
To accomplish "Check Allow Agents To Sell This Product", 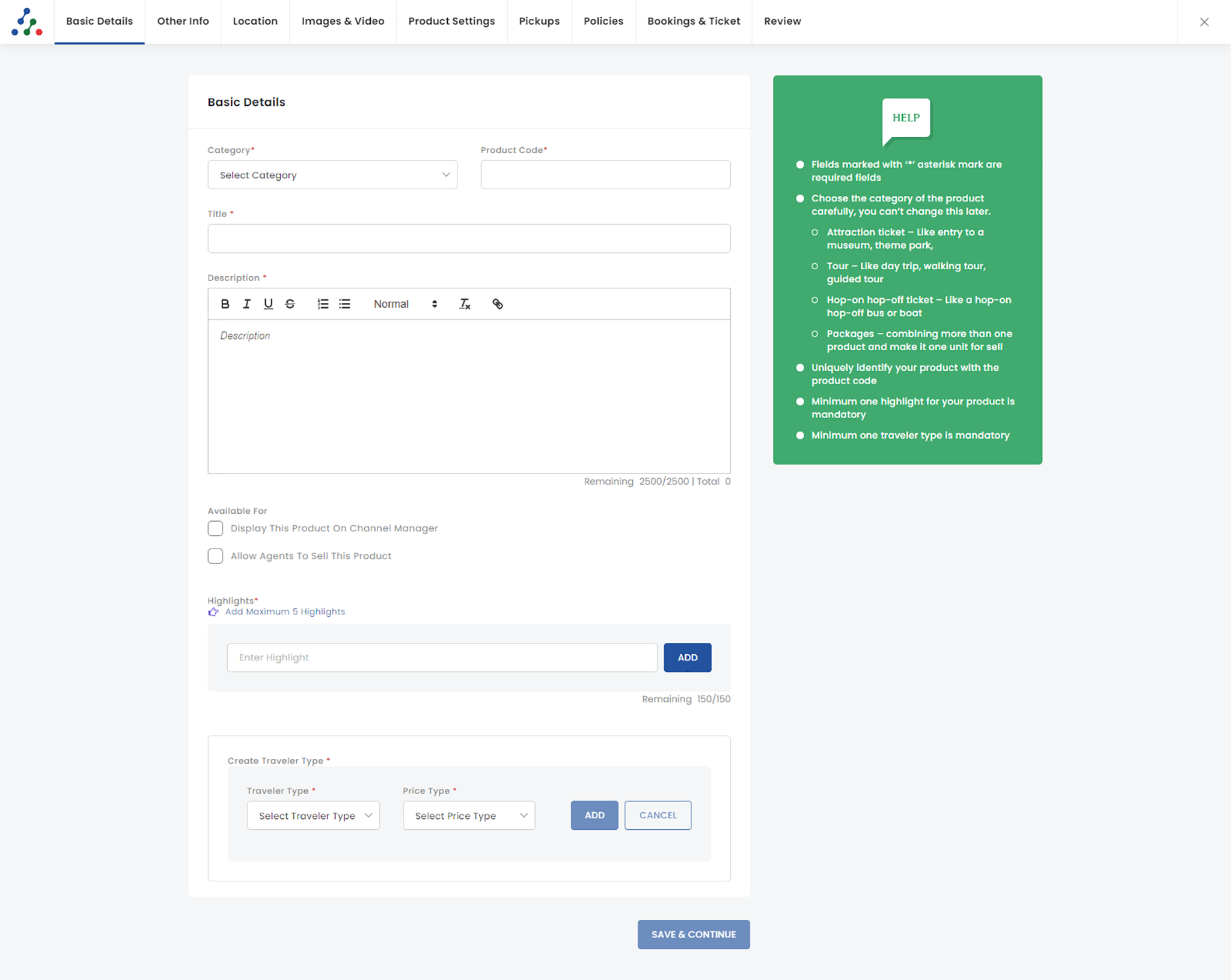I will click(x=215, y=556).
